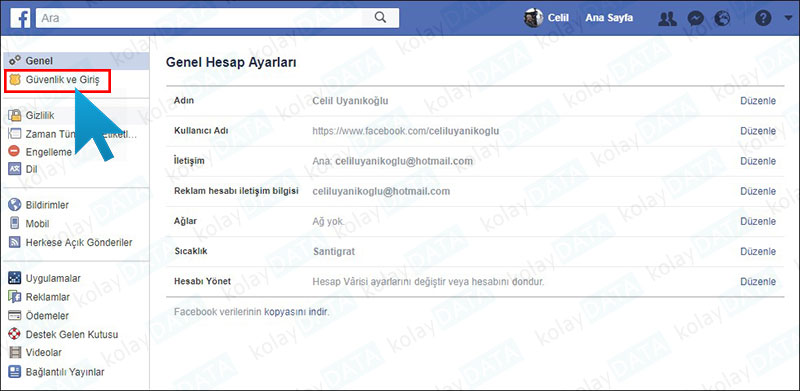Click the Reklamlar icon

click(x=15, y=297)
